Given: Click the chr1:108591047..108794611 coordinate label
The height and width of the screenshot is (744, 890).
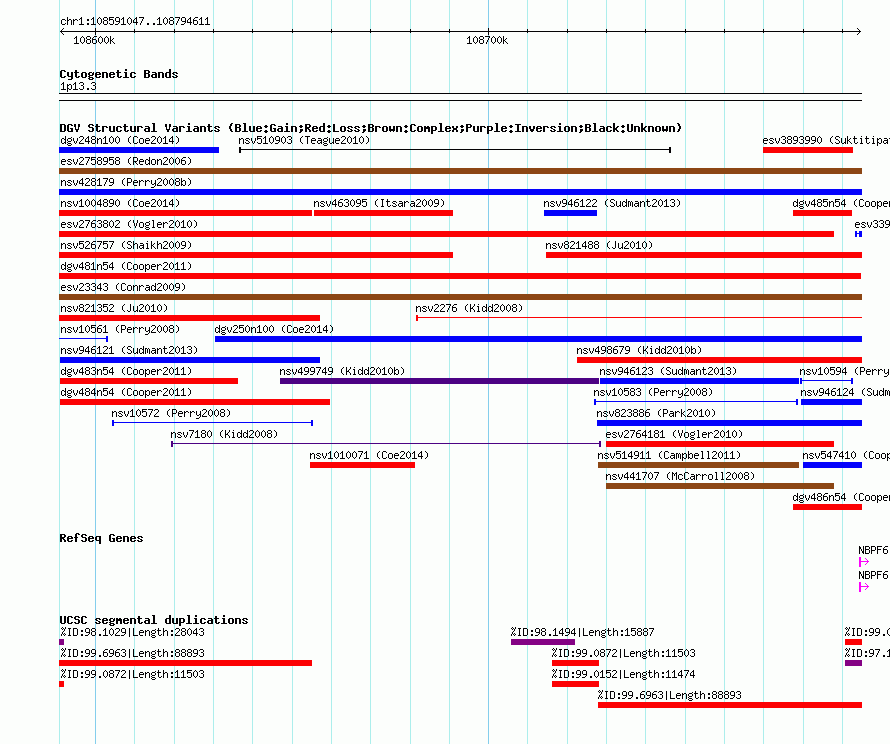Looking at the screenshot, I should click(135, 22).
